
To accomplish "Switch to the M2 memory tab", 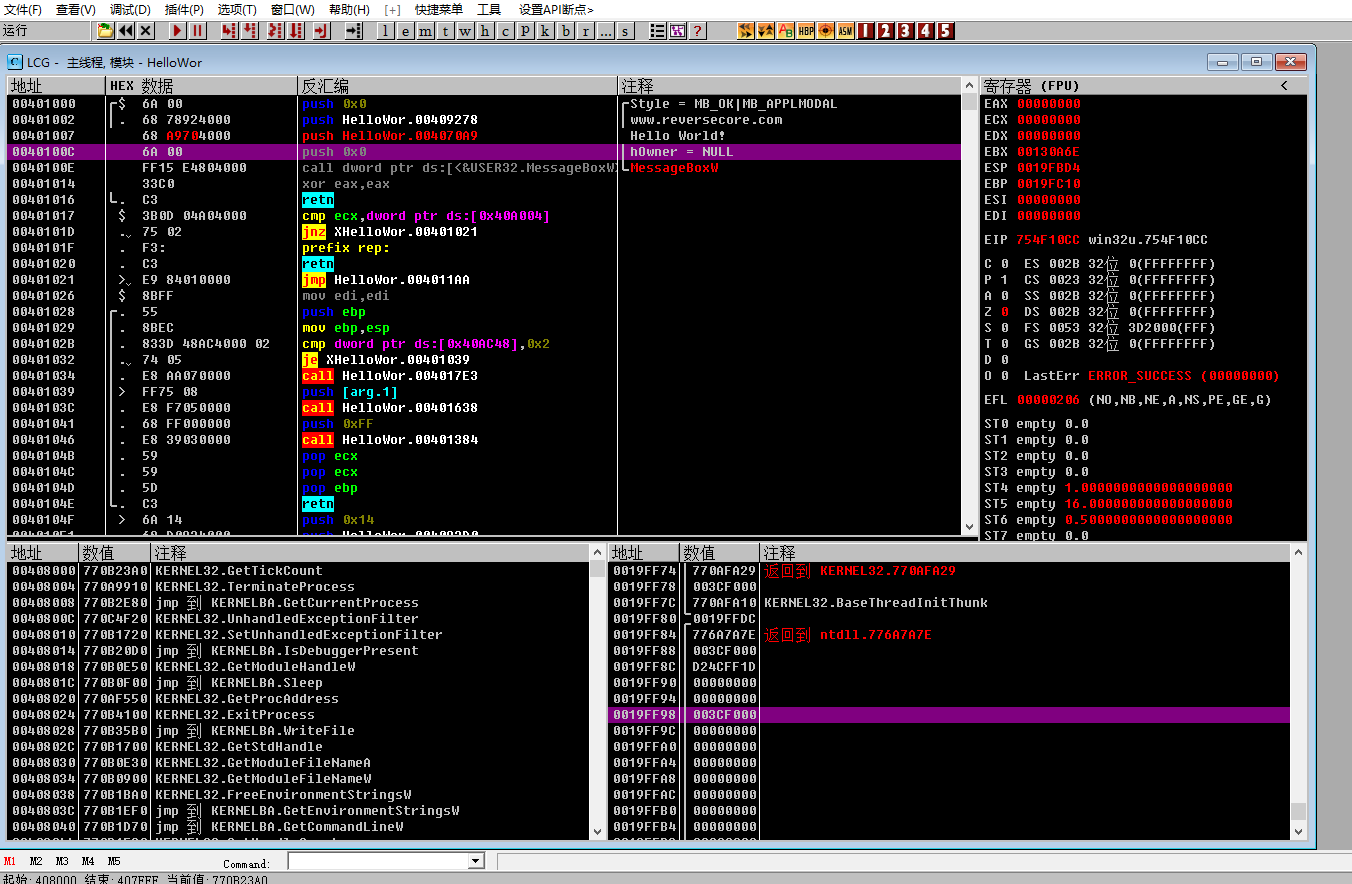I will pos(36,861).
